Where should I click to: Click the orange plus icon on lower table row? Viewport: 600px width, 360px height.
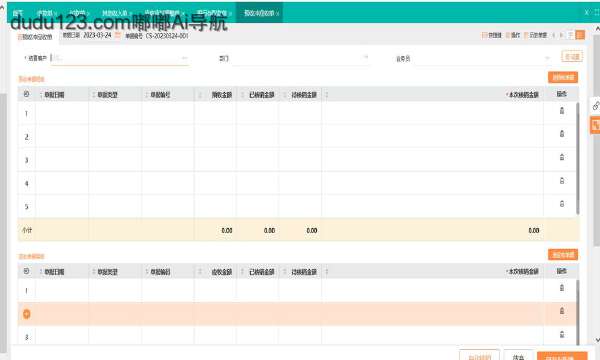pyautogui.click(x=26, y=314)
